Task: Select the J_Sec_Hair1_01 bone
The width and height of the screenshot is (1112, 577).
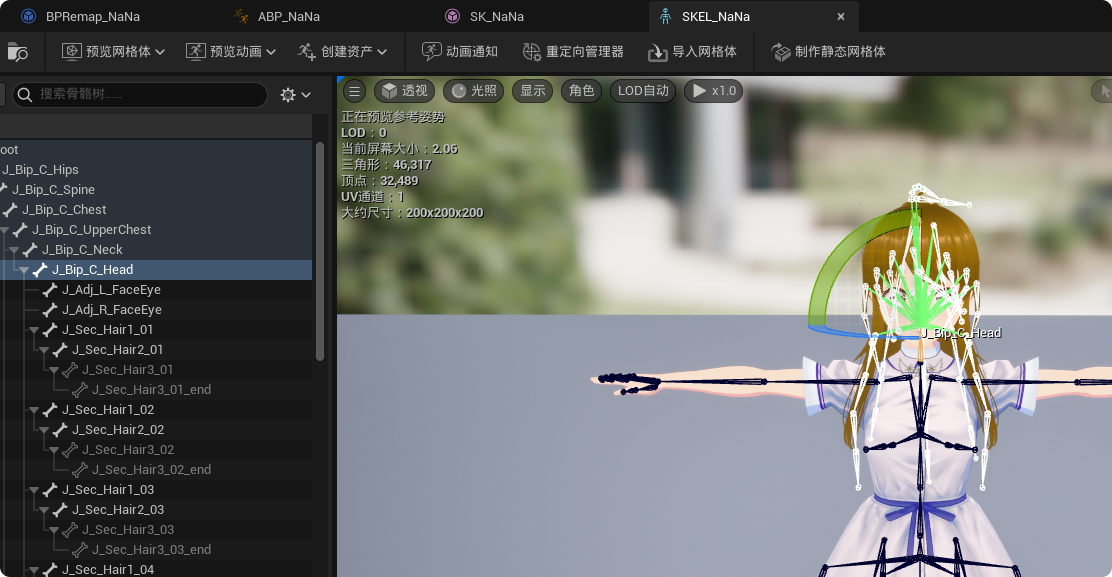Action: (107, 330)
